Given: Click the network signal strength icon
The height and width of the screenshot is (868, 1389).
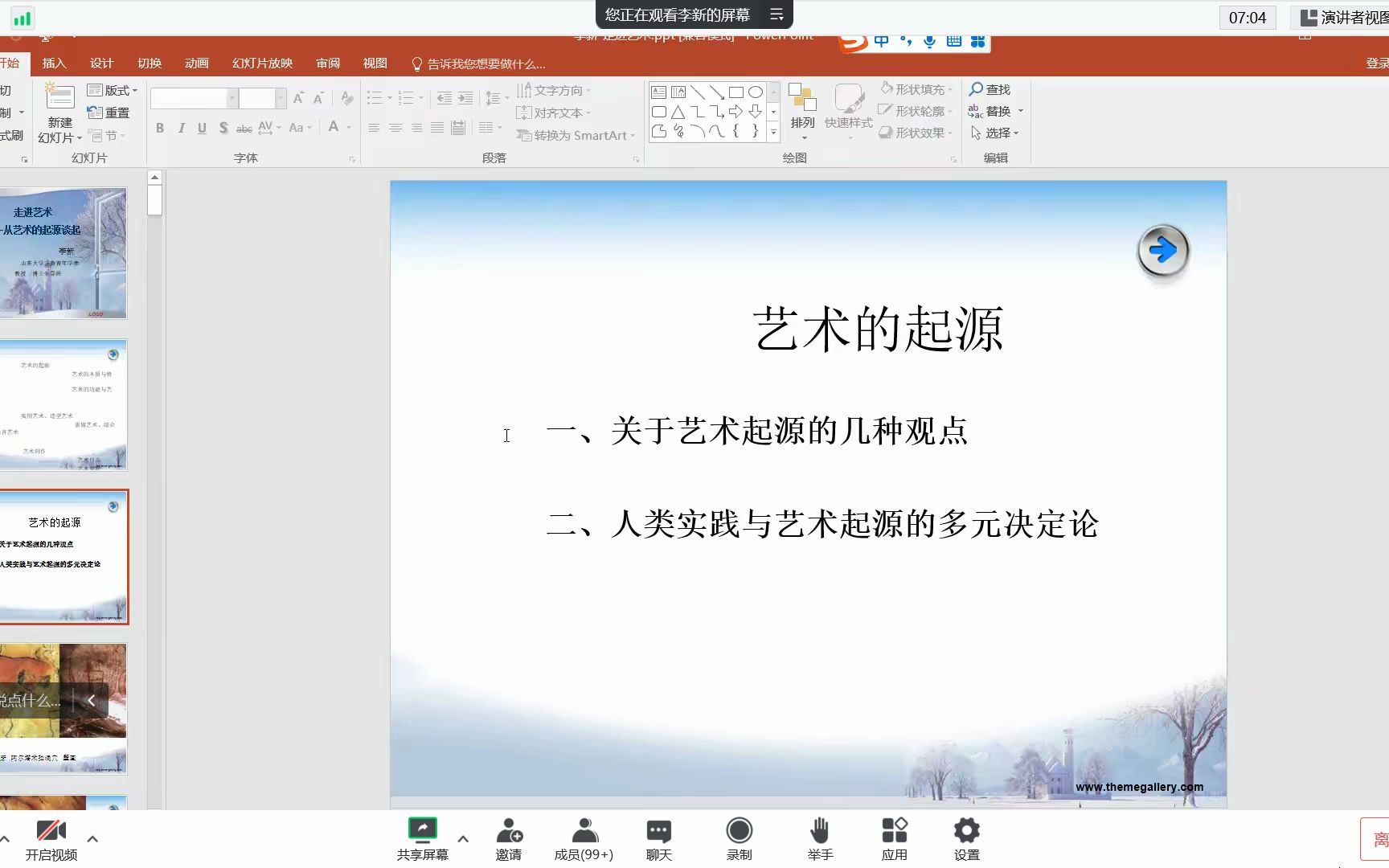Looking at the screenshot, I should (x=23, y=18).
